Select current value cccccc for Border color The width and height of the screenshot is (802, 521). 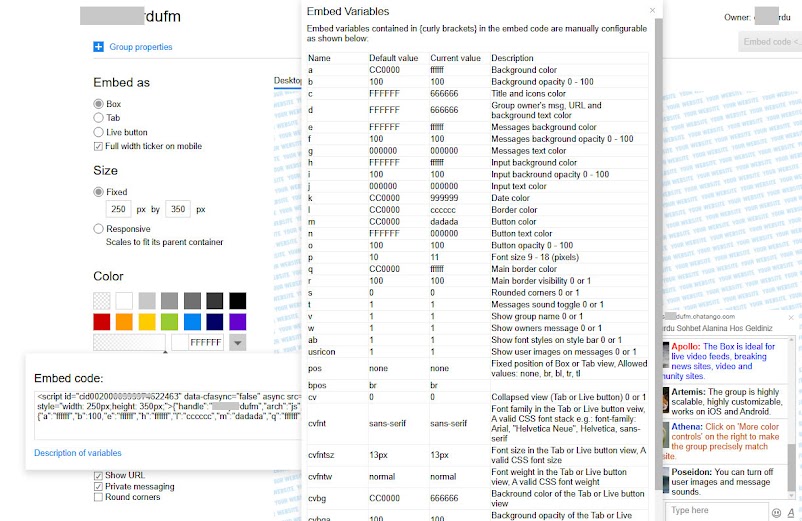(x=443, y=210)
